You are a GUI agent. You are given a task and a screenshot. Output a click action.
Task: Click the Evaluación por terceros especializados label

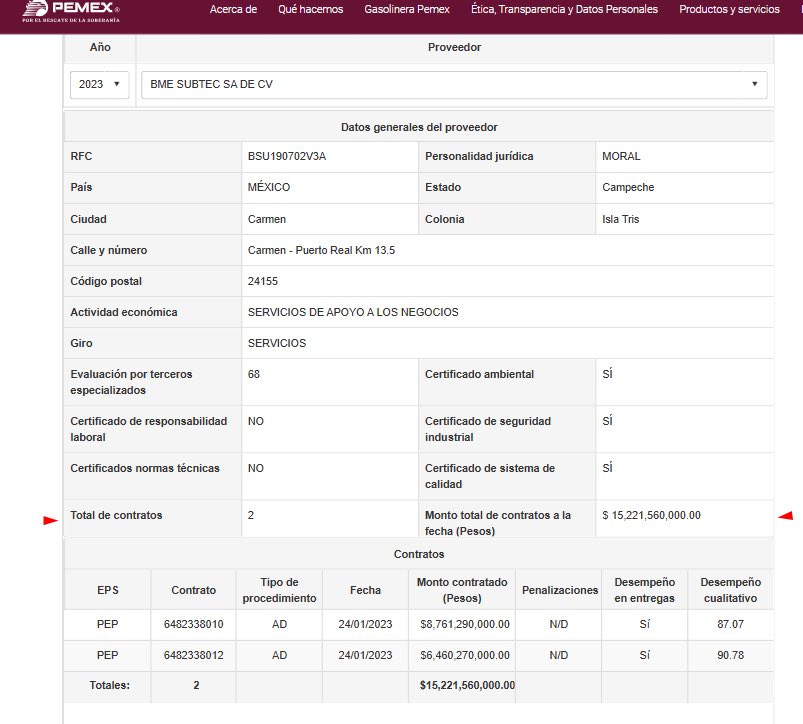tap(131, 382)
